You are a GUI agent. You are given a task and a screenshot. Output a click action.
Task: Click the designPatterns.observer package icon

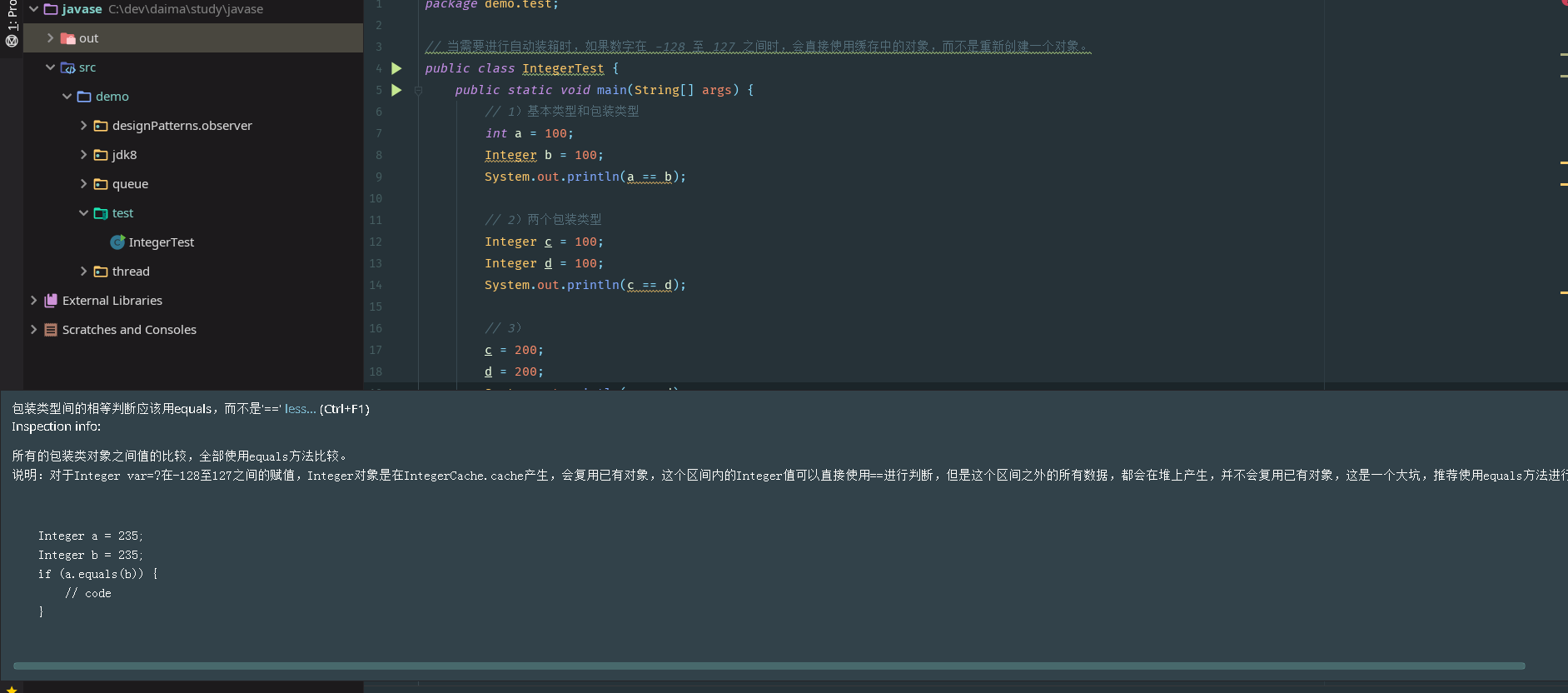tap(101, 126)
